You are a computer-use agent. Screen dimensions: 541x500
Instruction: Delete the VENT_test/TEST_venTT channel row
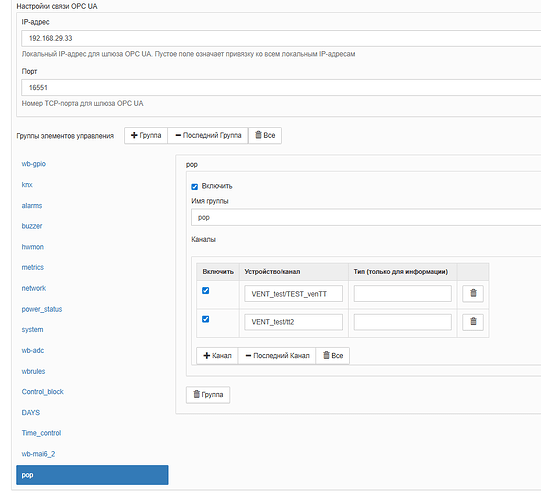473,294
